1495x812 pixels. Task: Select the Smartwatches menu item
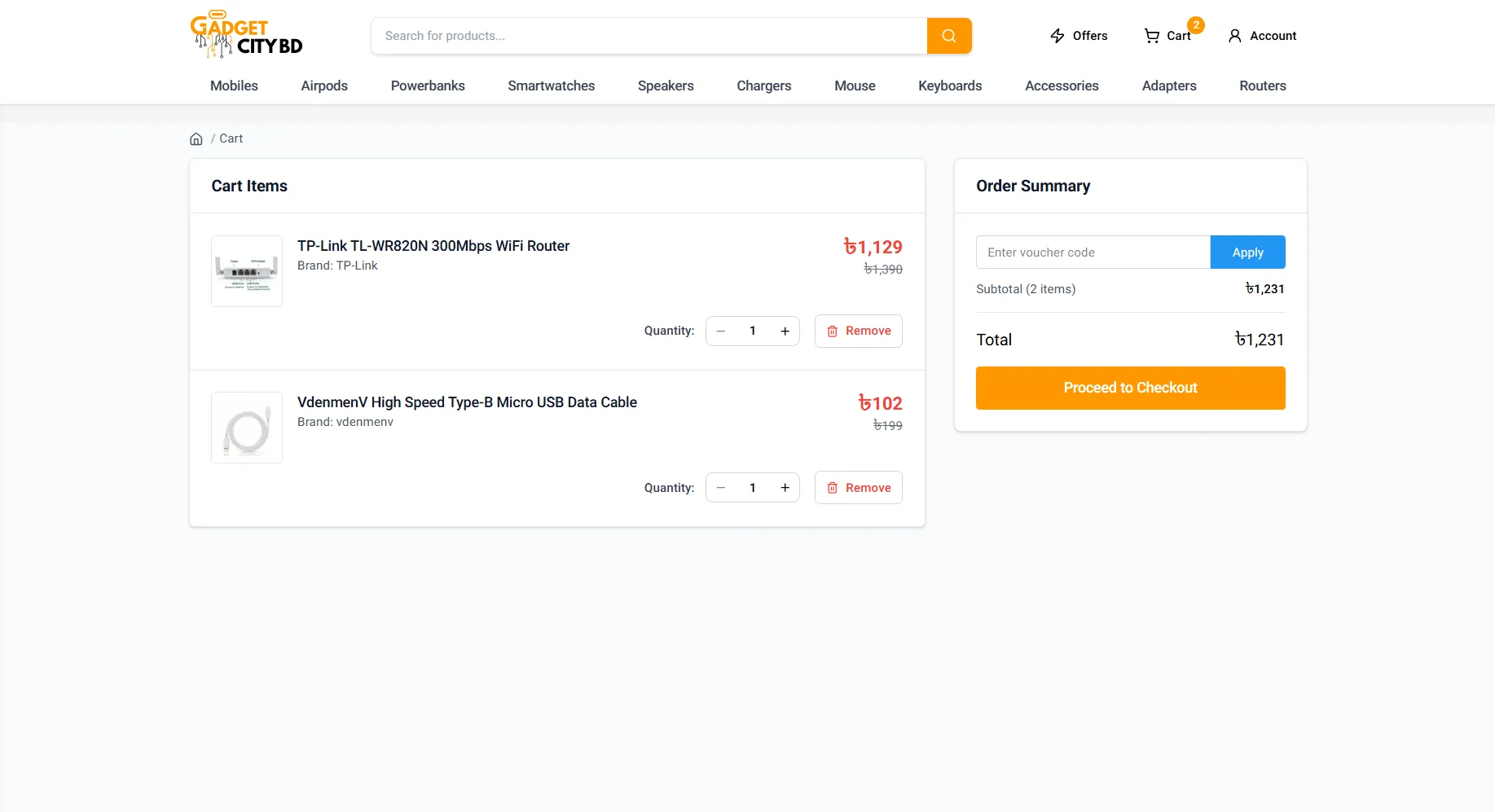tap(551, 86)
